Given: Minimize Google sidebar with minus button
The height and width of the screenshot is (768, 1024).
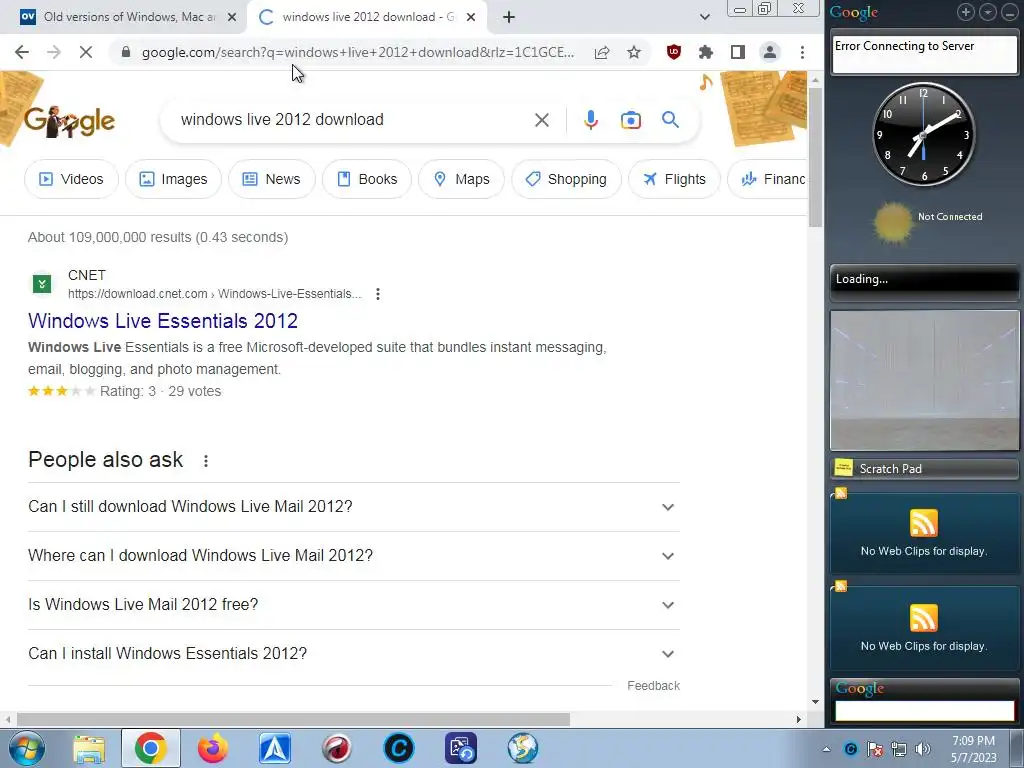Looking at the screenshot, I should point(1009,12).
